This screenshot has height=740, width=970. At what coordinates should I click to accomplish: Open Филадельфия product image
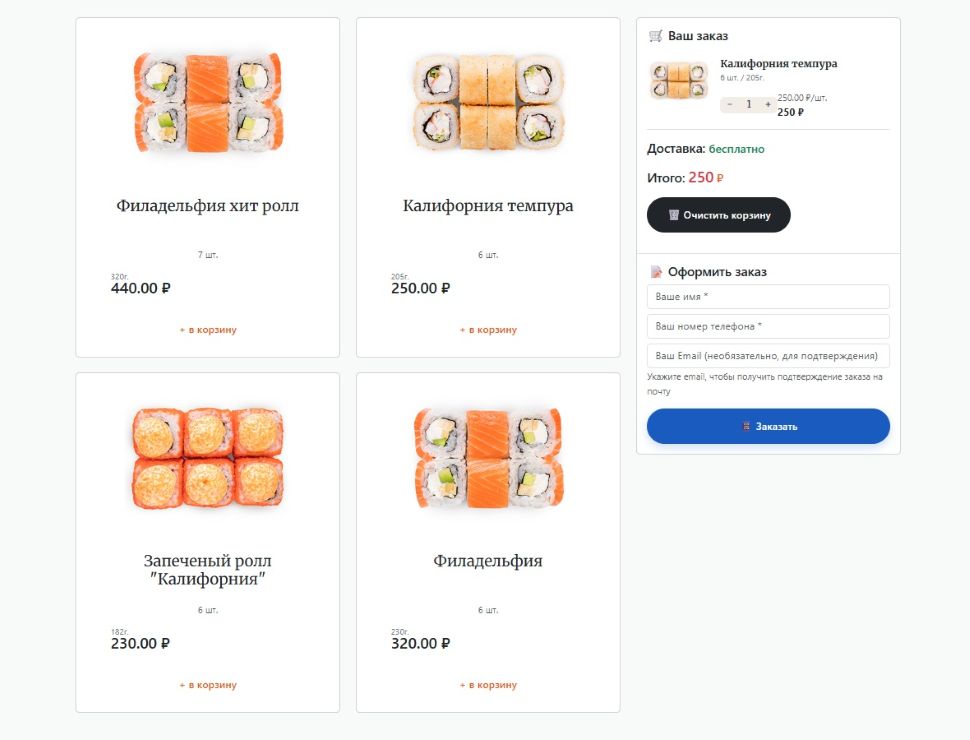coord(488,458)
